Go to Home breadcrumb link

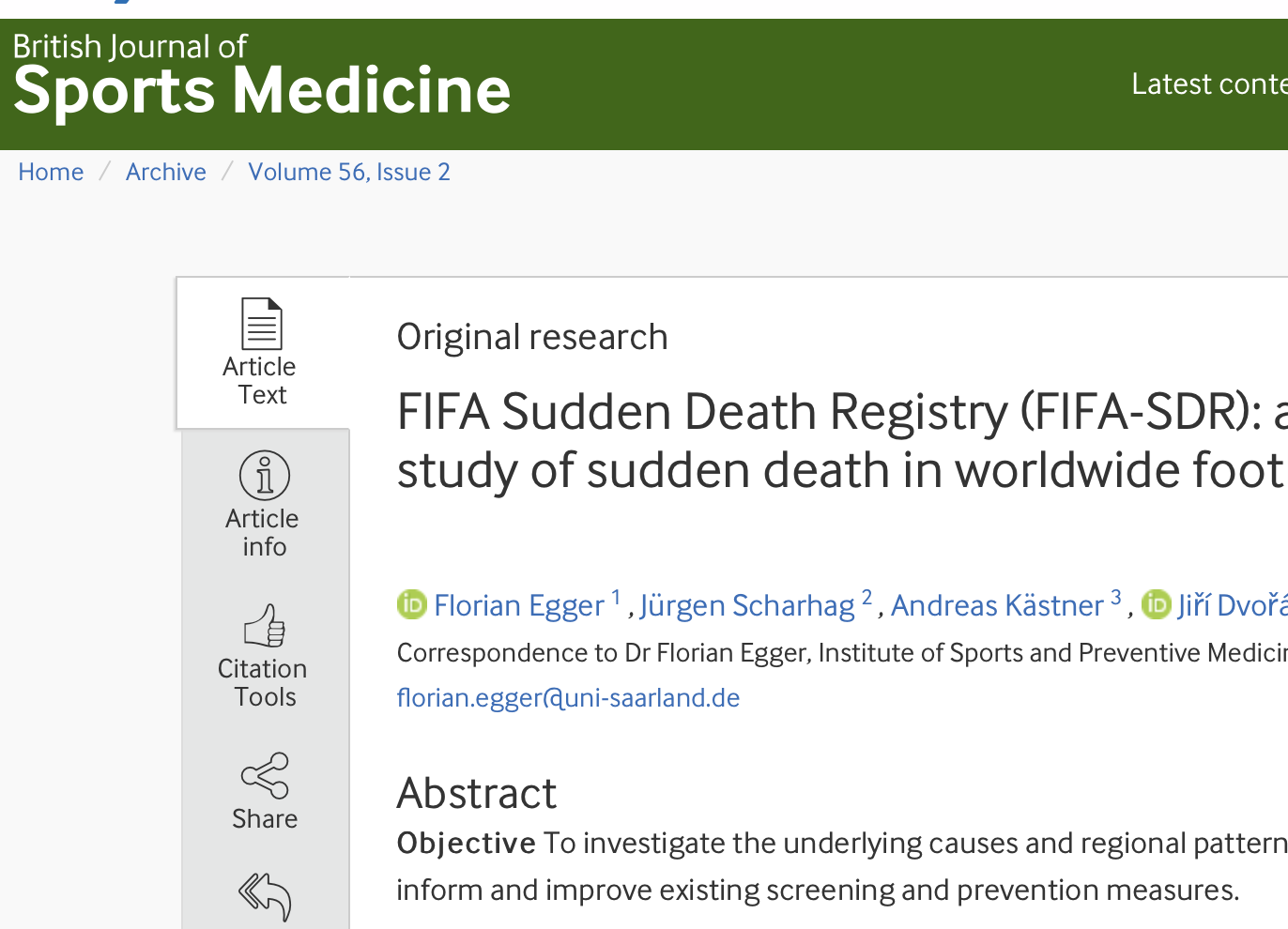51,173
